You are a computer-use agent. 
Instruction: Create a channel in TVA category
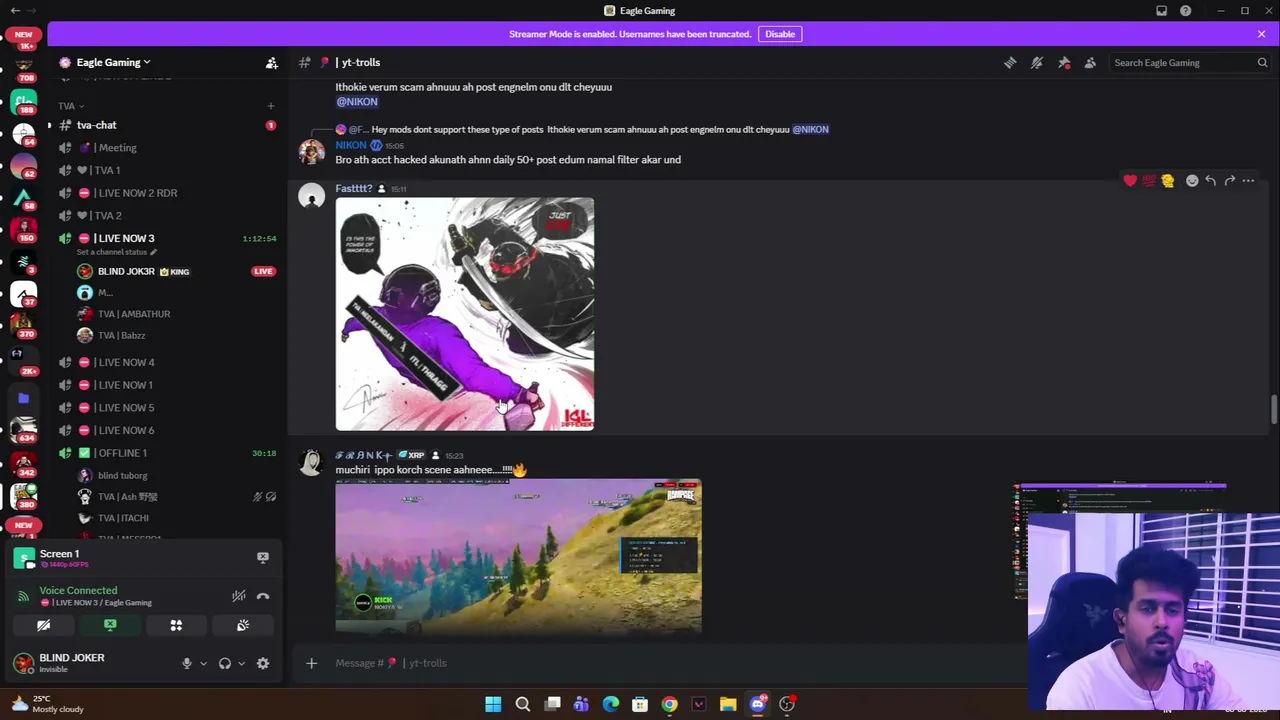[x=270, y=106]
